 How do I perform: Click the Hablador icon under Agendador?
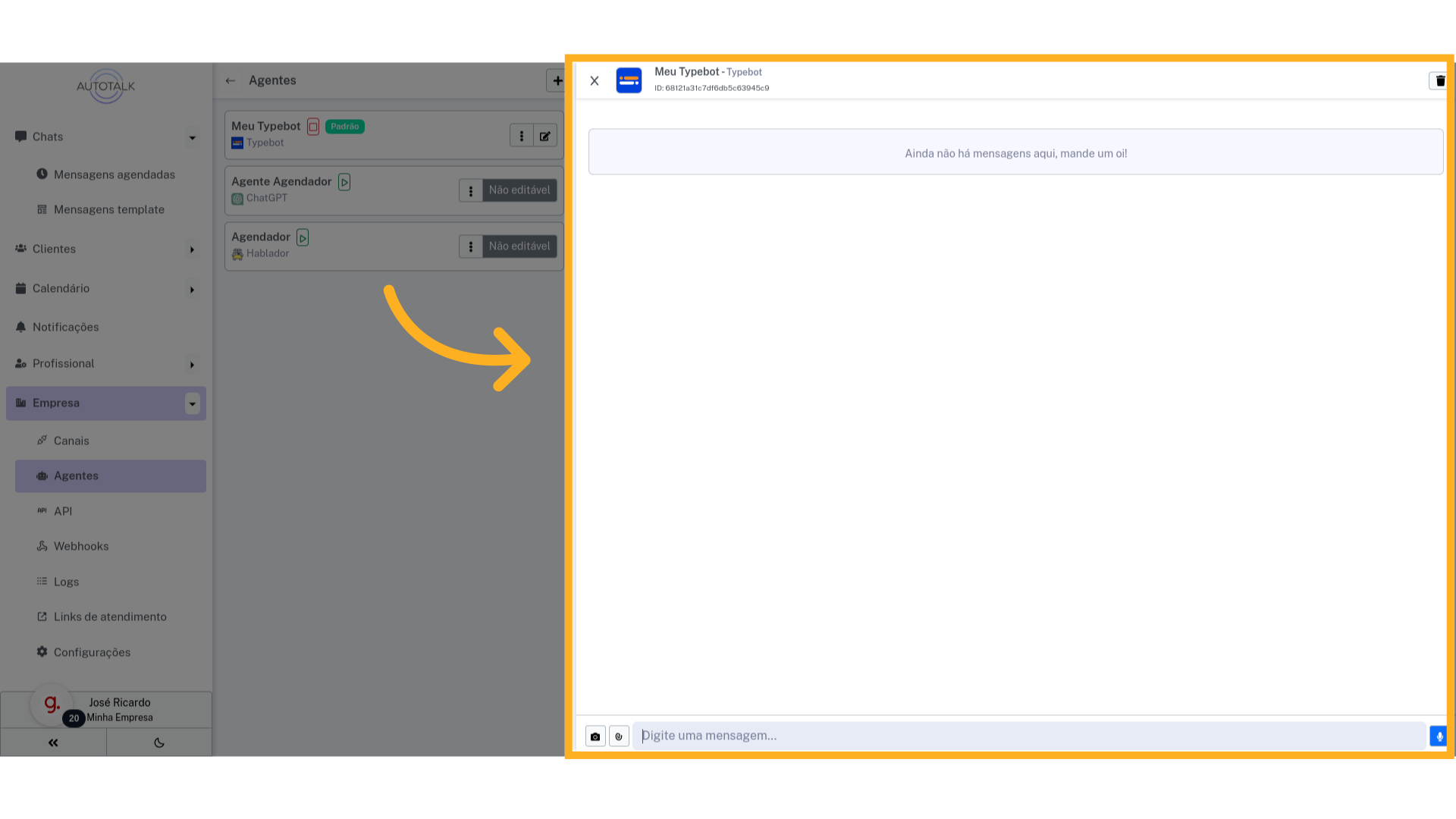[x=237, y=254]
